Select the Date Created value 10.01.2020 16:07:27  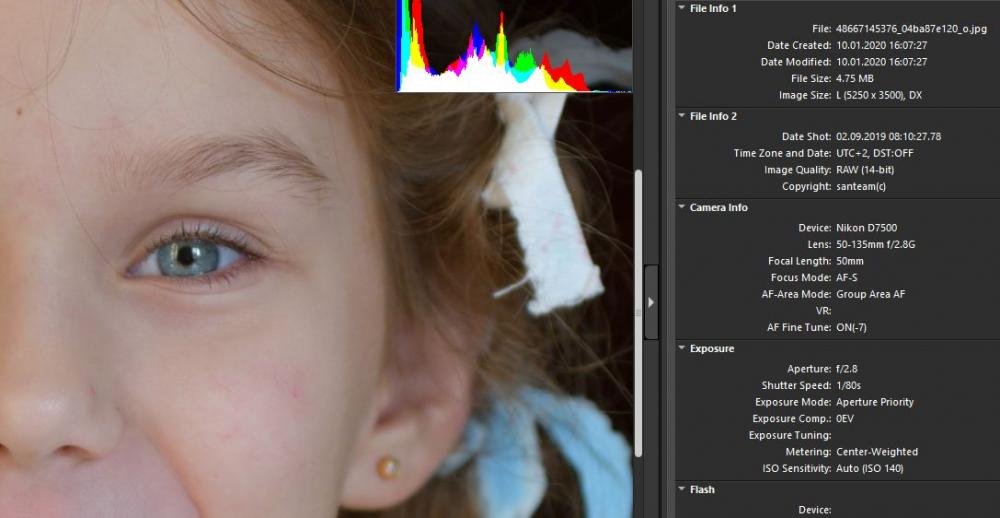881,45
